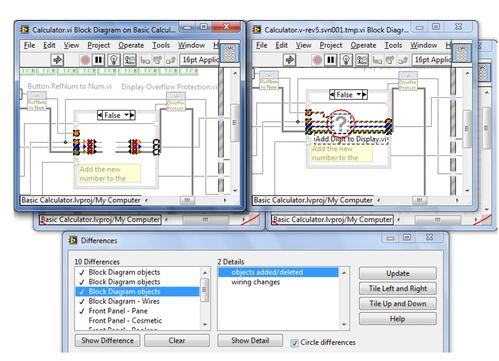Click circled question mark subVI in rev5 diagram
Viewport: 499px width, 361px height.
[x=340, y=123]
